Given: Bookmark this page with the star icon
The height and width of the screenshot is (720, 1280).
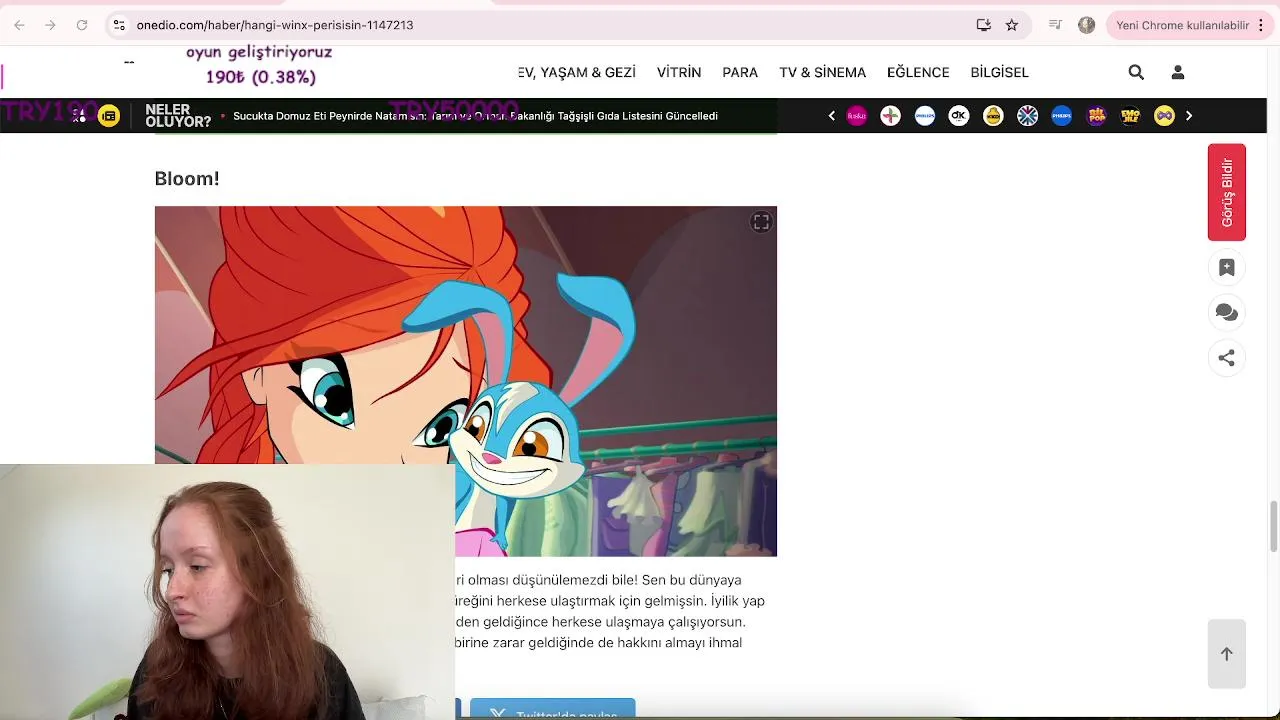Looking at the screenshot, I should point(1012,25).
